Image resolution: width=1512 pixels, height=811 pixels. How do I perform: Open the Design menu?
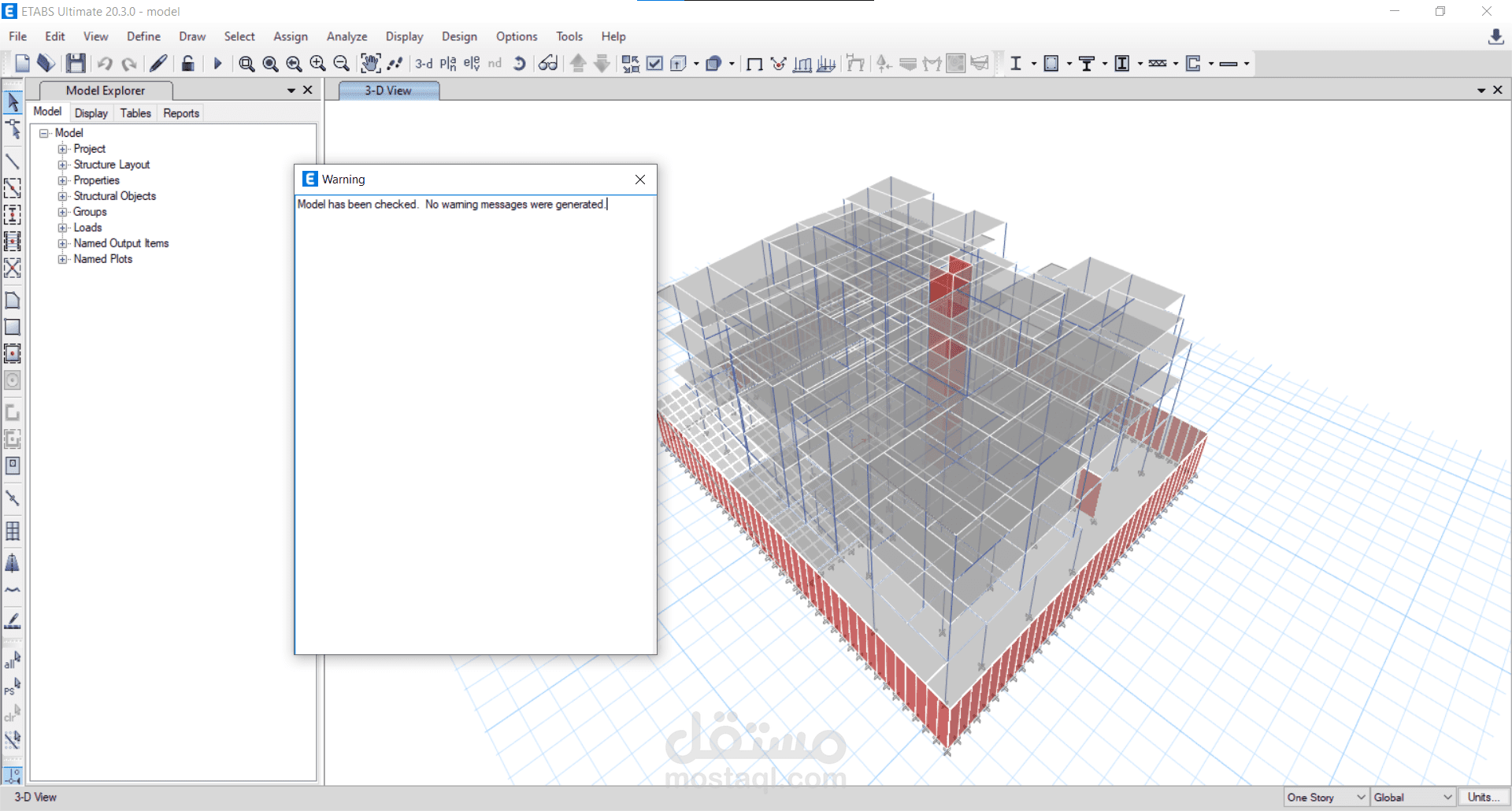point(459,36)
